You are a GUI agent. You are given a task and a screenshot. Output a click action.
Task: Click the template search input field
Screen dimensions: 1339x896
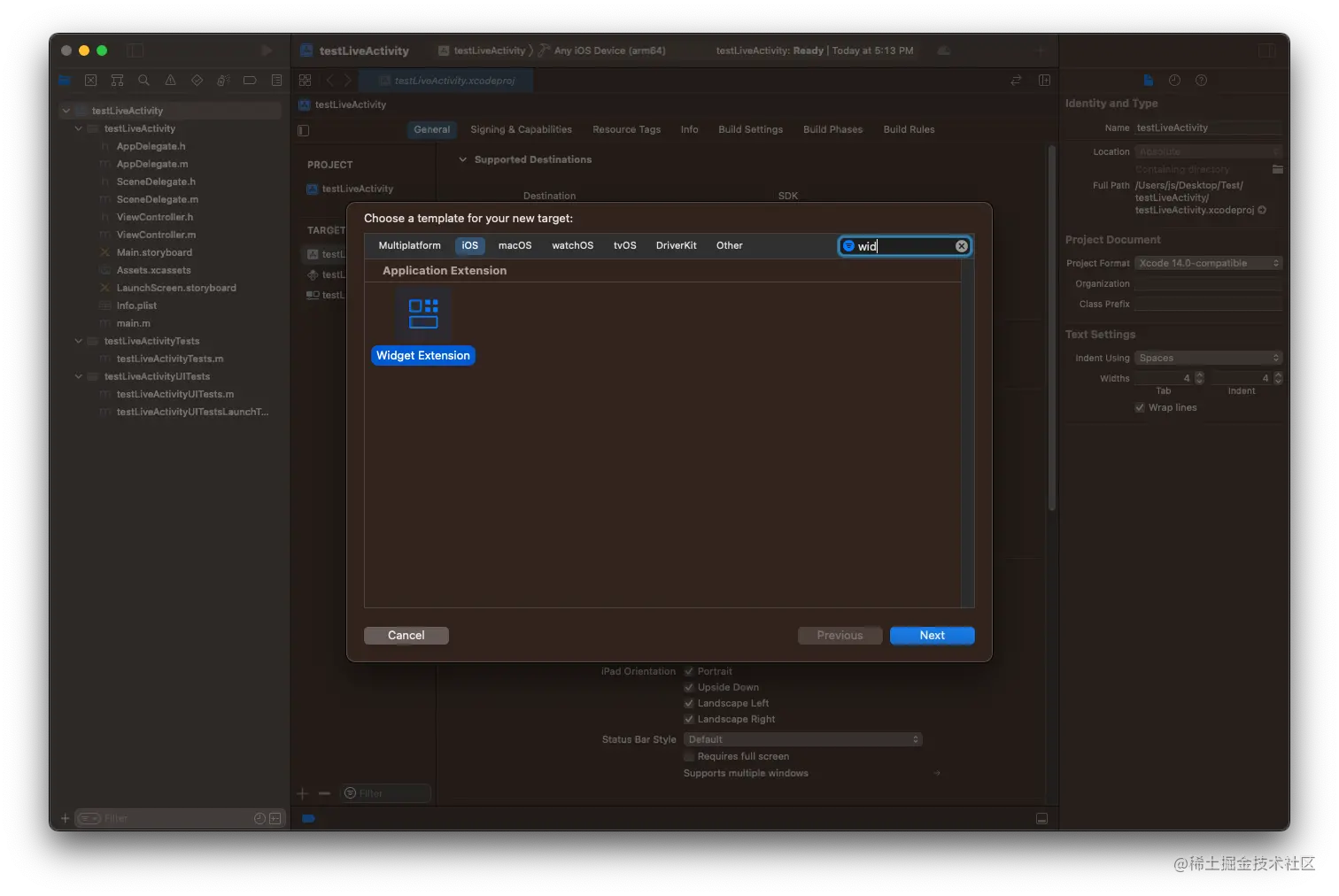[x=904, y=246]
